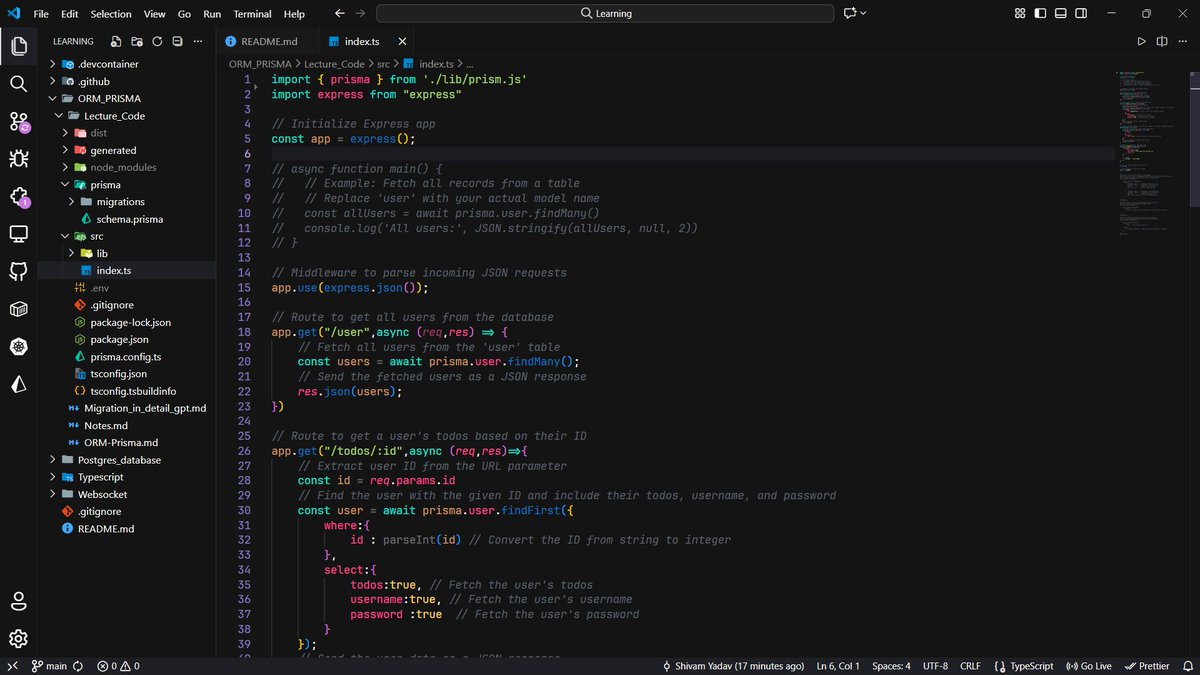Toggle secondary side bar visibility
1200x675 pixels.
pyautogui.click(x=1083, y=14)
